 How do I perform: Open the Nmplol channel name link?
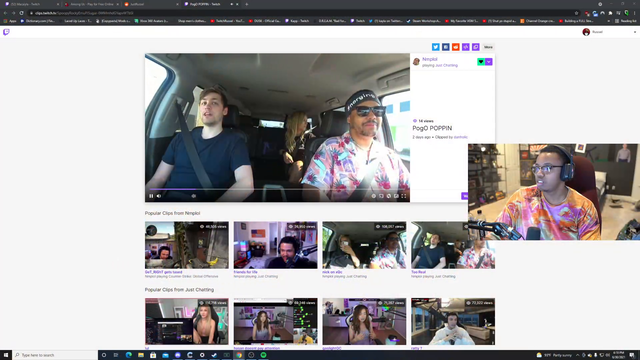(429, 59)
